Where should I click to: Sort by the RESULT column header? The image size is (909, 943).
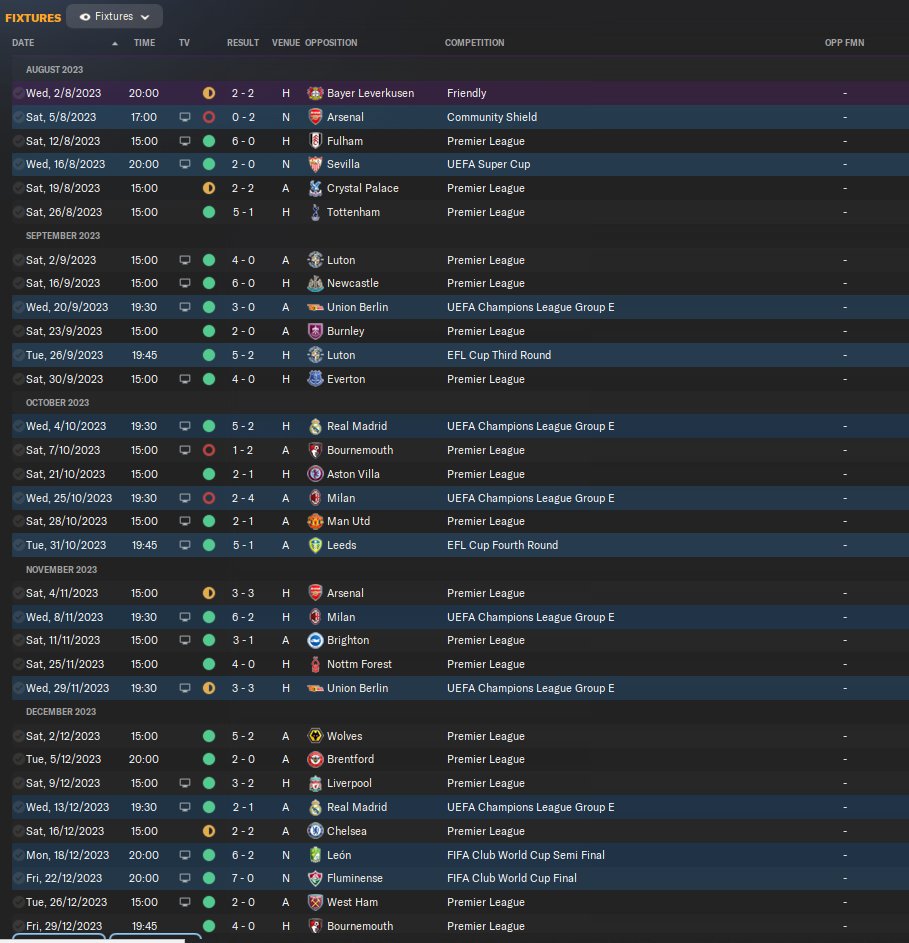[x=242, y=43]
